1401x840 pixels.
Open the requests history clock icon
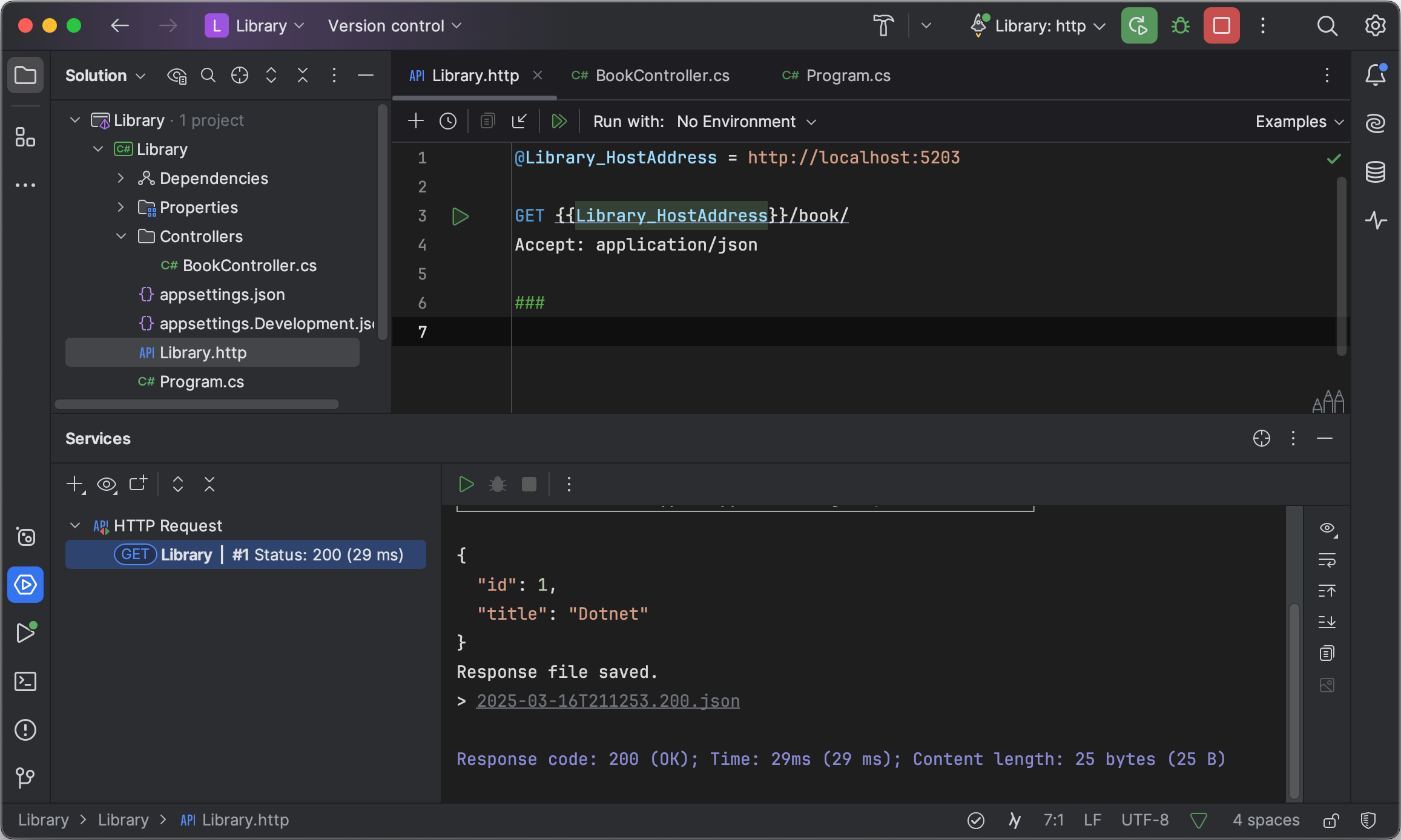[x=448, y=122]
